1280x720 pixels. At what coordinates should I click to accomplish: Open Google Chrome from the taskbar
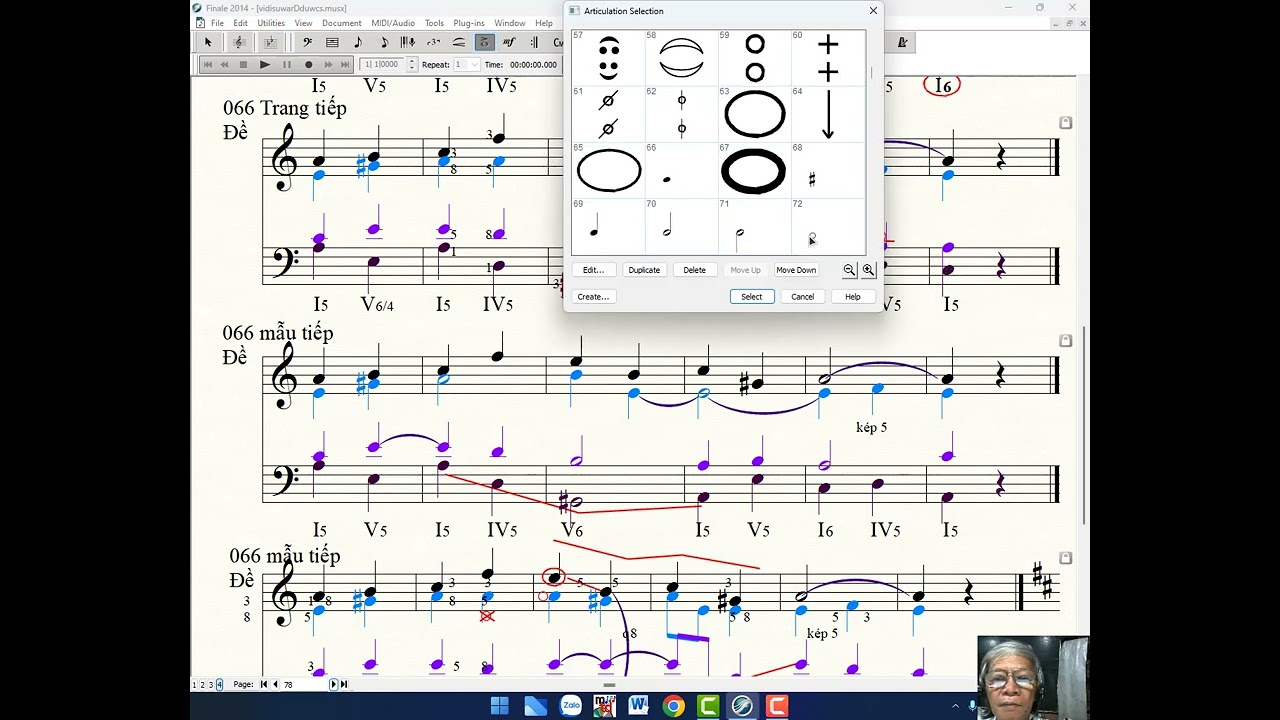coord(673,706)
